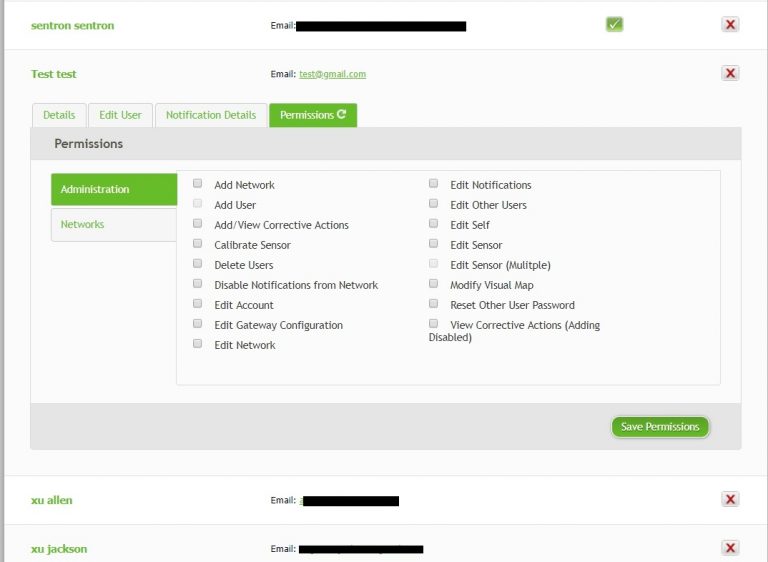Toggle Reset Other User Password checkbox
This screenshot has height=562, width=768.
click(434, 304)
